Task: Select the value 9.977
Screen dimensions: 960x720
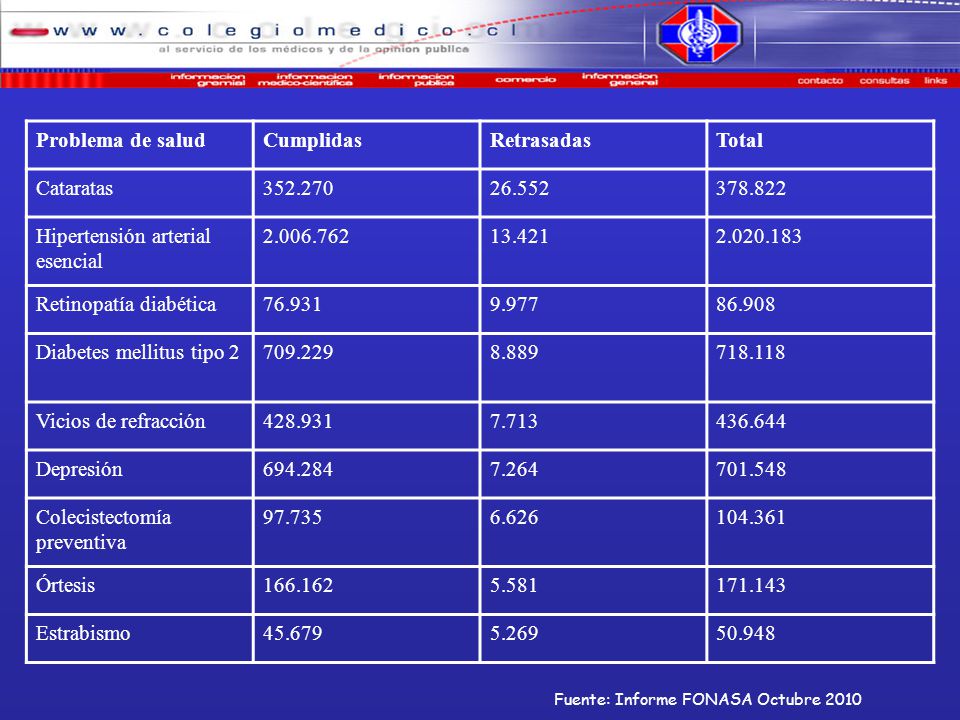Action: click(514, 304)
